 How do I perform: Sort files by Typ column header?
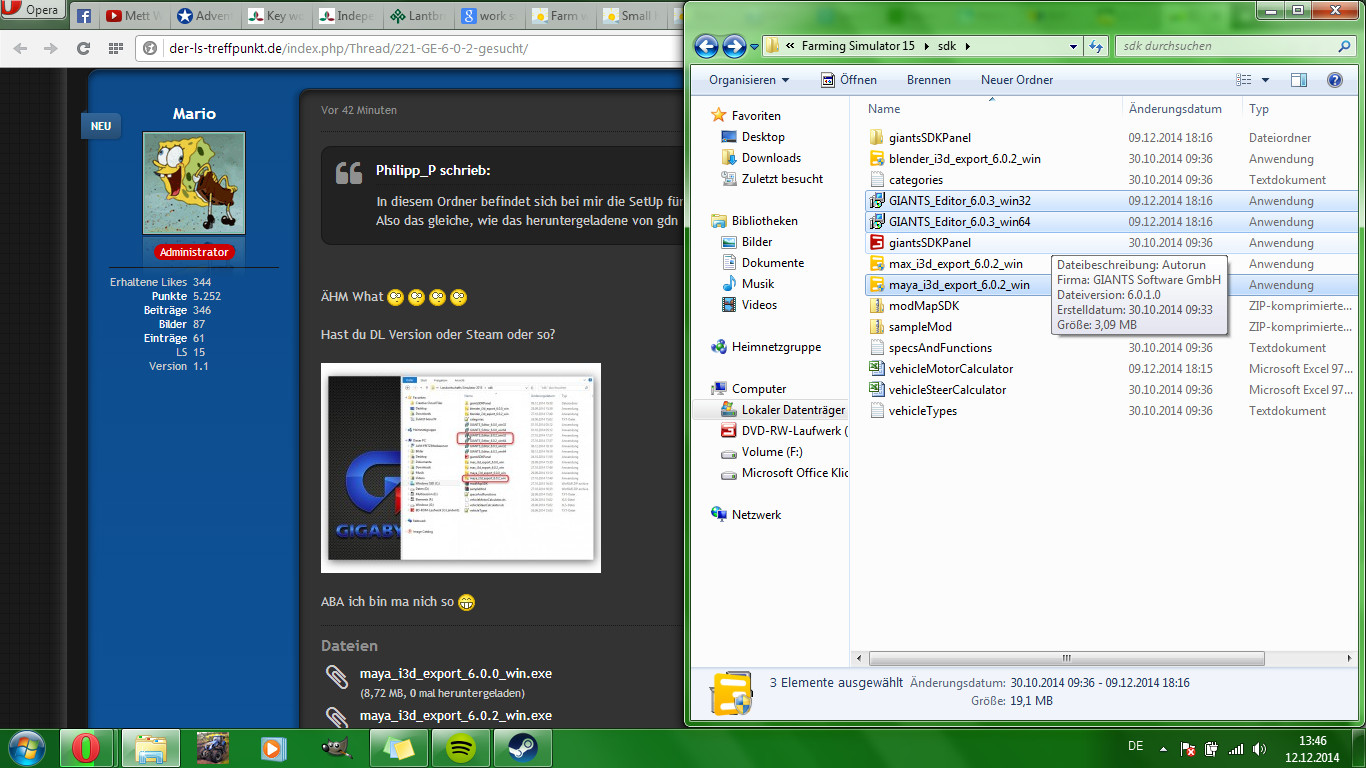tap(1302, 109)
